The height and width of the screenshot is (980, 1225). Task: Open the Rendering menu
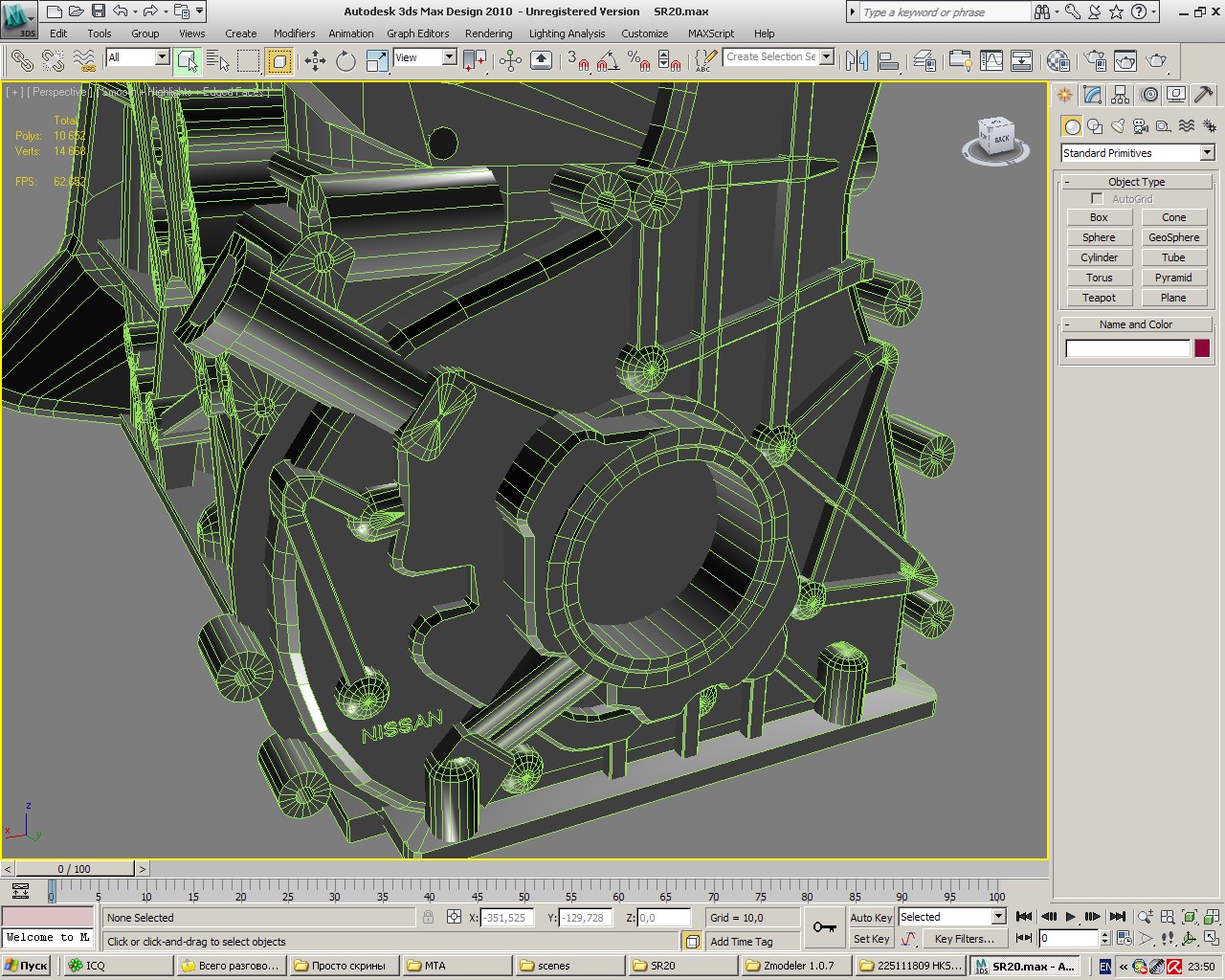488,33
